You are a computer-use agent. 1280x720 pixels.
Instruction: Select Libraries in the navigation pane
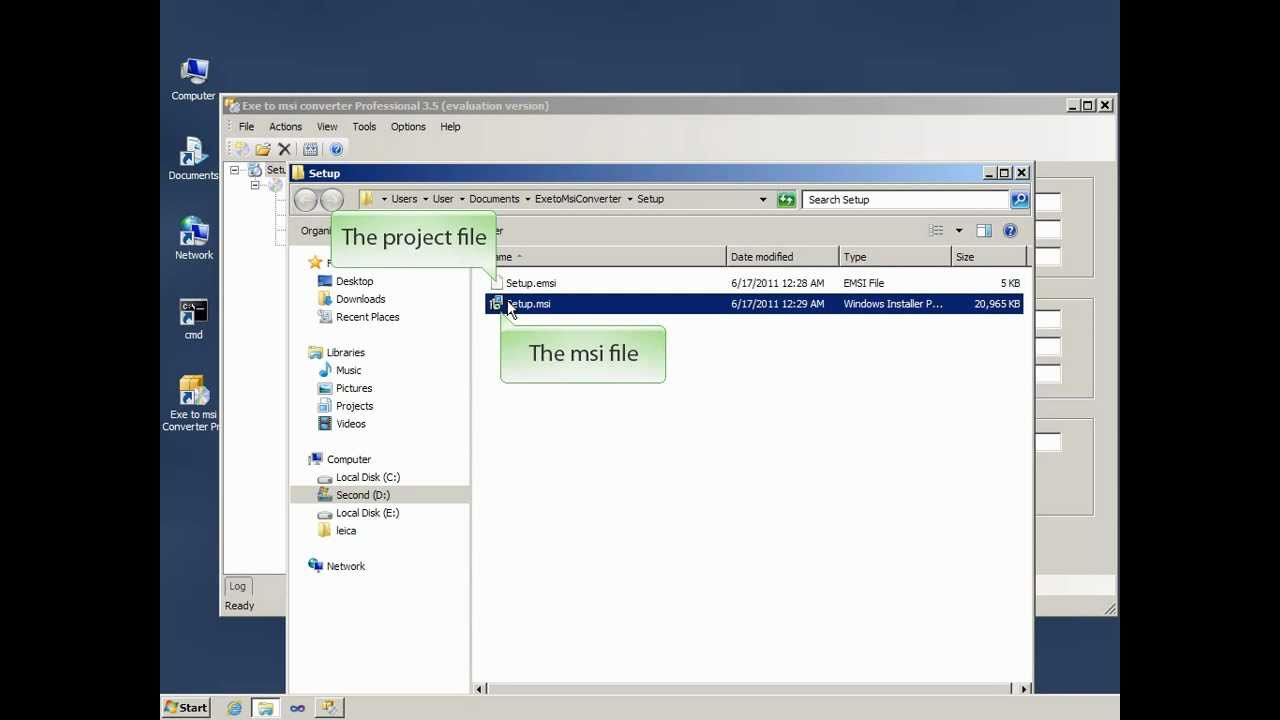point(345,353)
